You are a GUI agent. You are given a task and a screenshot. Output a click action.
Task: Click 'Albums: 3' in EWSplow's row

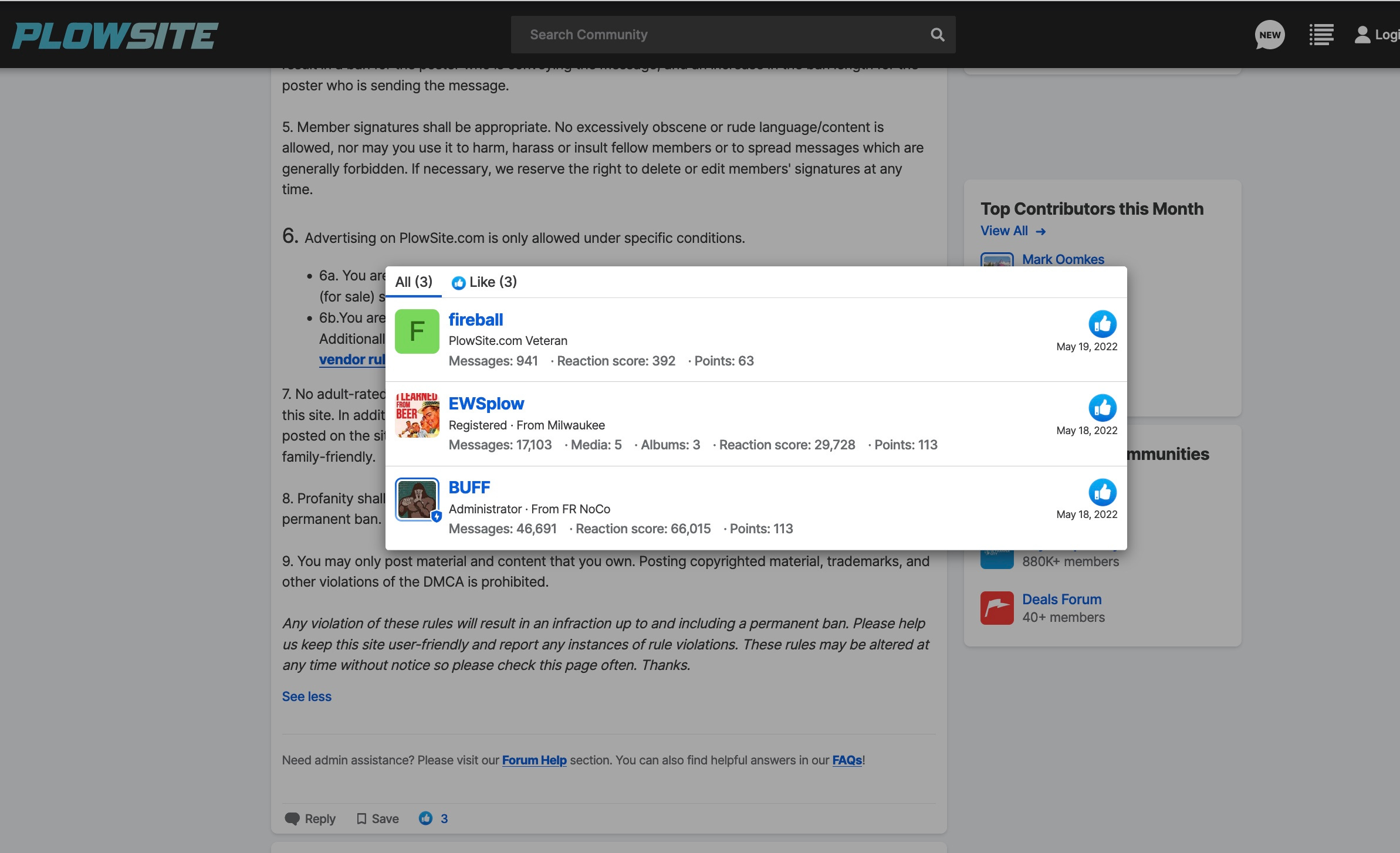click(x=670, y=445)
